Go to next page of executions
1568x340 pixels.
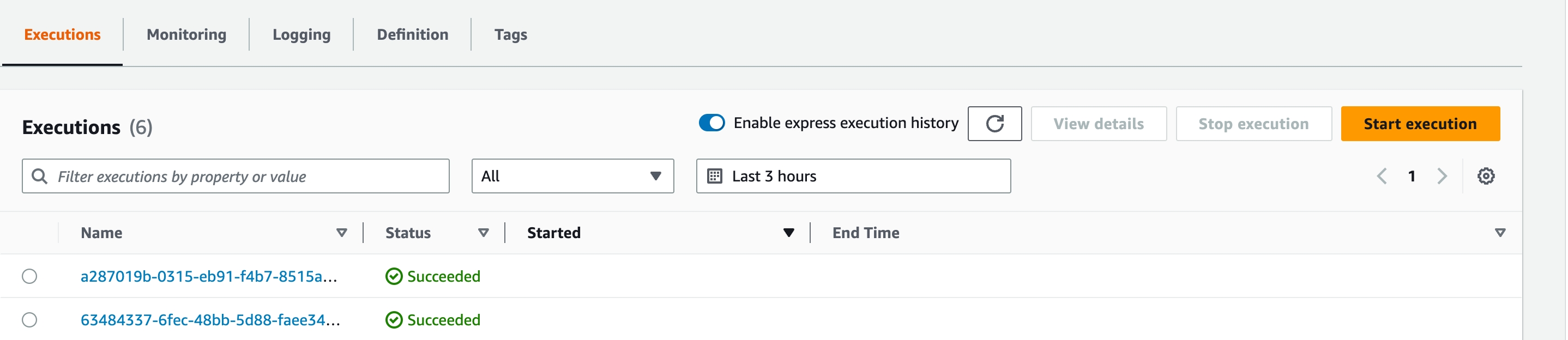click(x=1442, y=177)
